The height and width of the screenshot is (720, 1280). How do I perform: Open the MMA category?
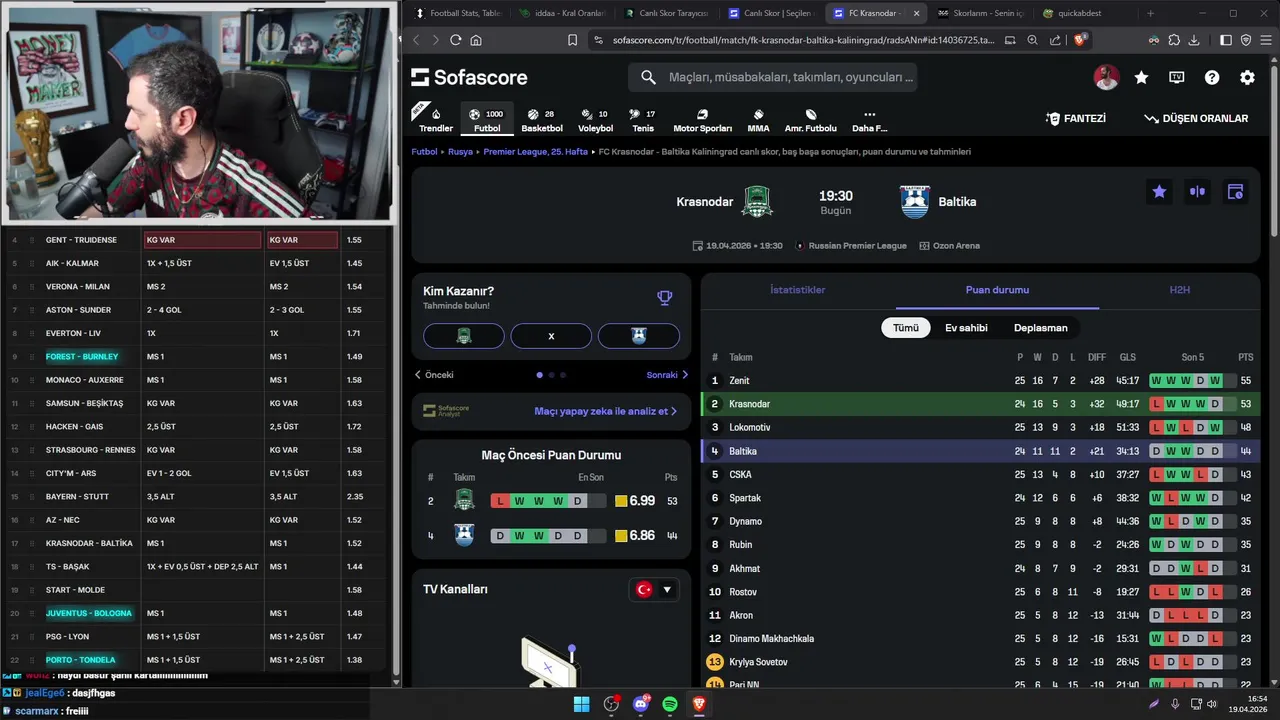tap(758, 119)
